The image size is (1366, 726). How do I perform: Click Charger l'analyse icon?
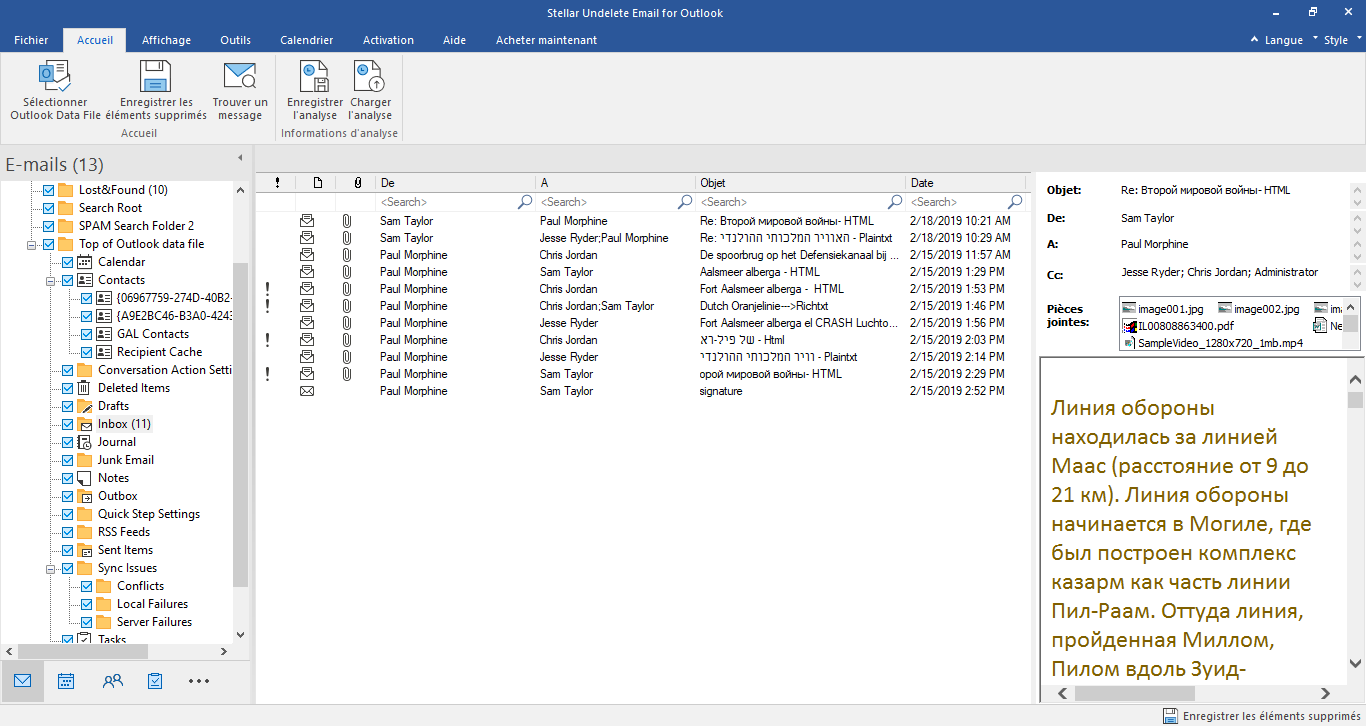(370, 76)
